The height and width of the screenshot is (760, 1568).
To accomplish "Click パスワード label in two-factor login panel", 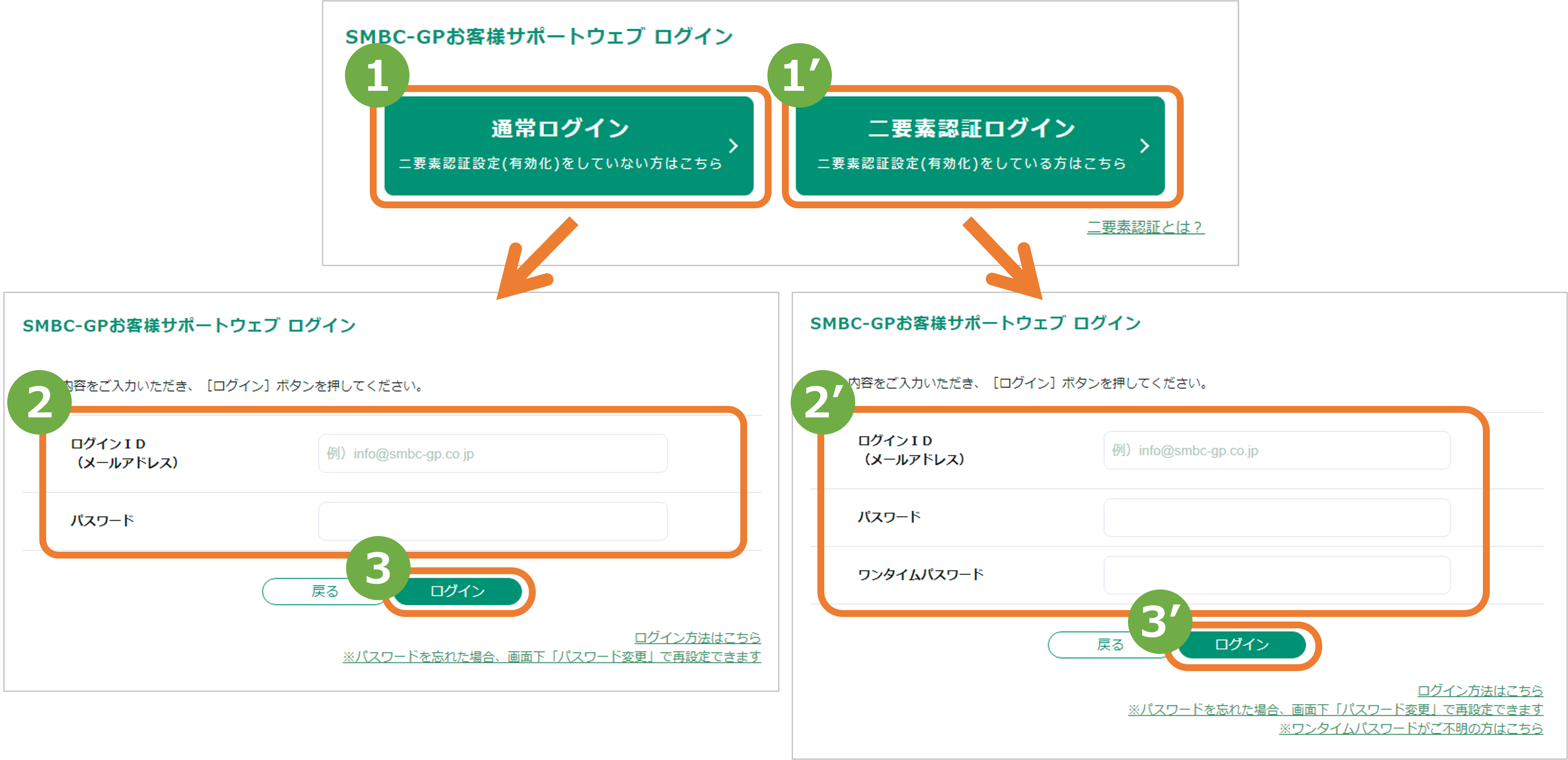I will coord(889,517).
